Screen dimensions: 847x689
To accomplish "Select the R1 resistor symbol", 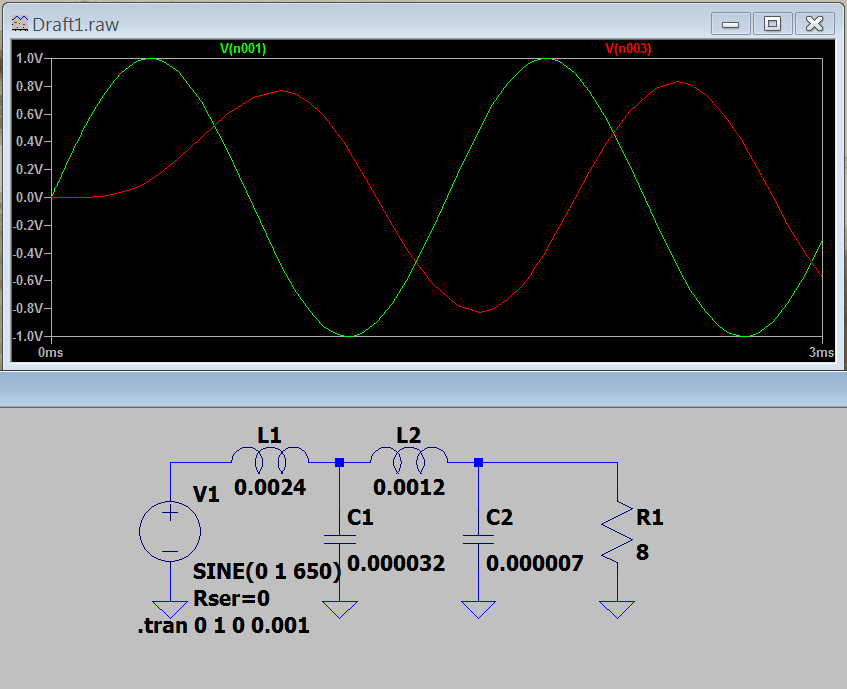I will click(617, 532).
